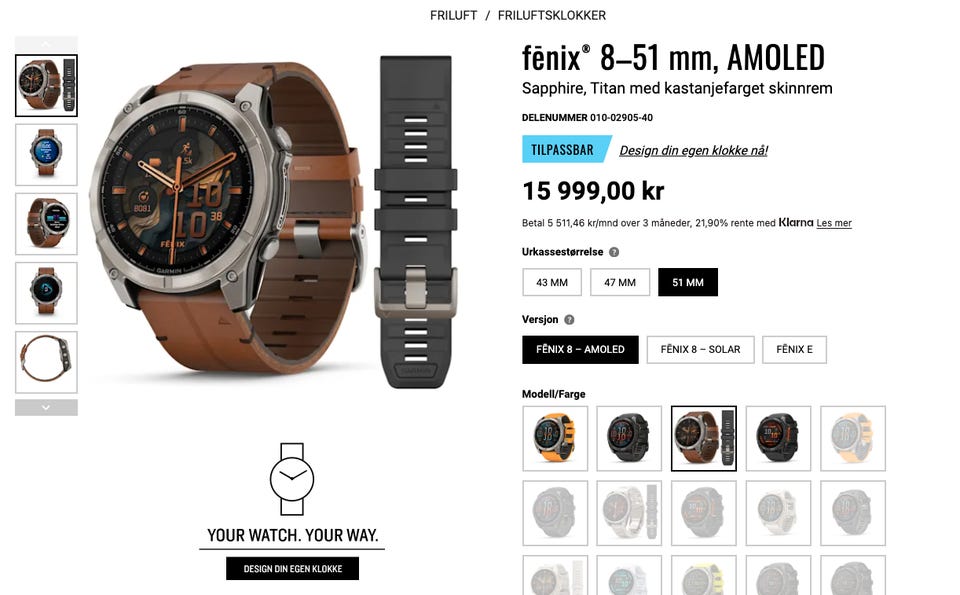Click the DESIGN DIN EGEN KLOKKE button
This screenshot has width=960, height=595.
[x=293, y=569]
